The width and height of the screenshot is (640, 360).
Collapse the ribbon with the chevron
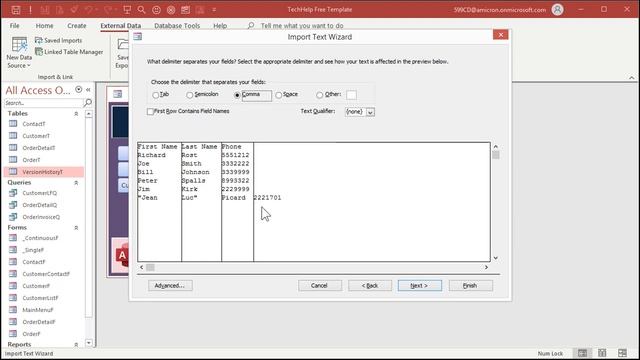coord(631,78)
